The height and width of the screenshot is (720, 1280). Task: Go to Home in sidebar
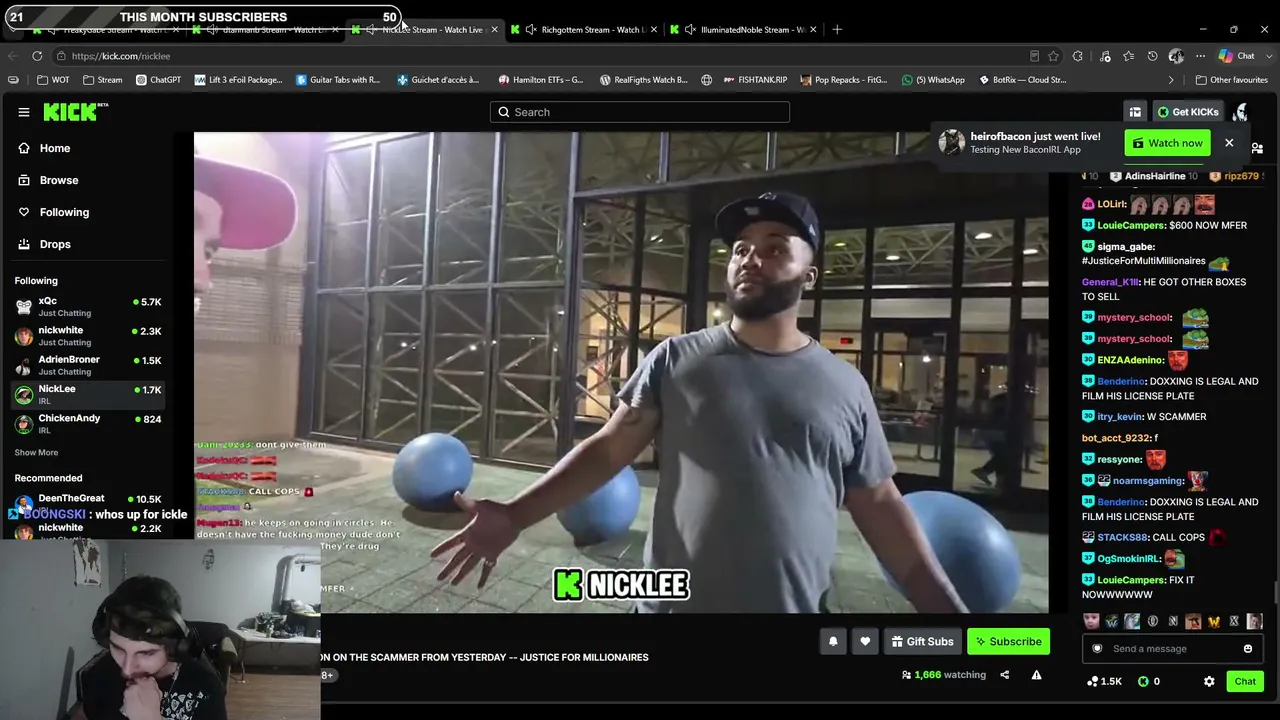(55, 148)
